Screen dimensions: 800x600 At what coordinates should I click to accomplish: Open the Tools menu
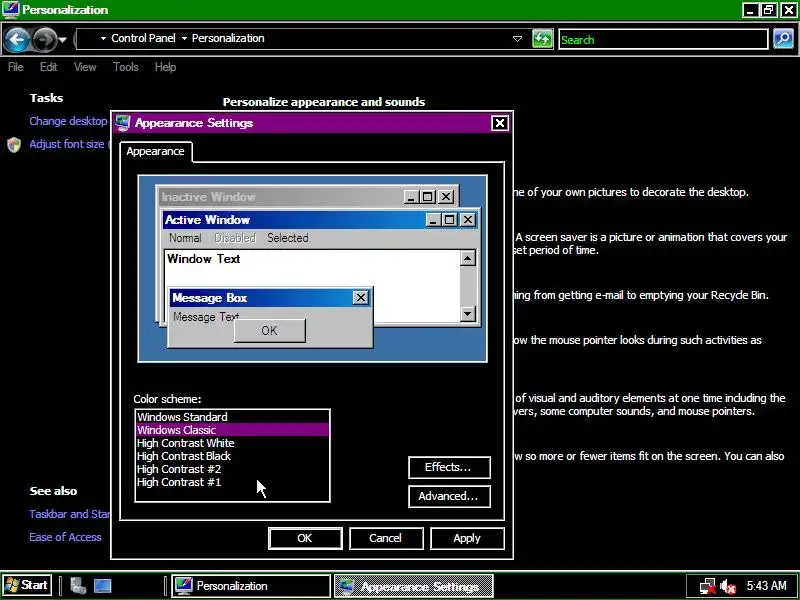126,67
